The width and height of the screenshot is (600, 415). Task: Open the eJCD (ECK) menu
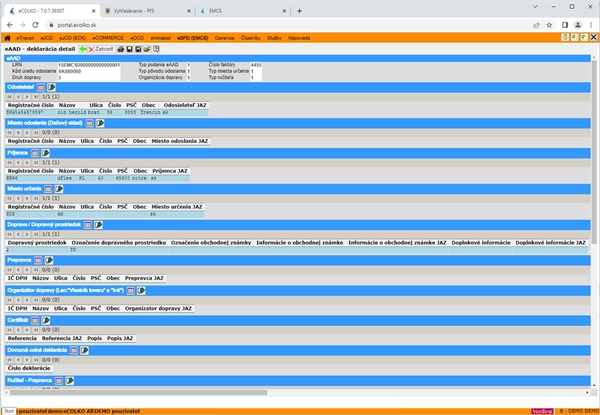click(x=72, y=38)
